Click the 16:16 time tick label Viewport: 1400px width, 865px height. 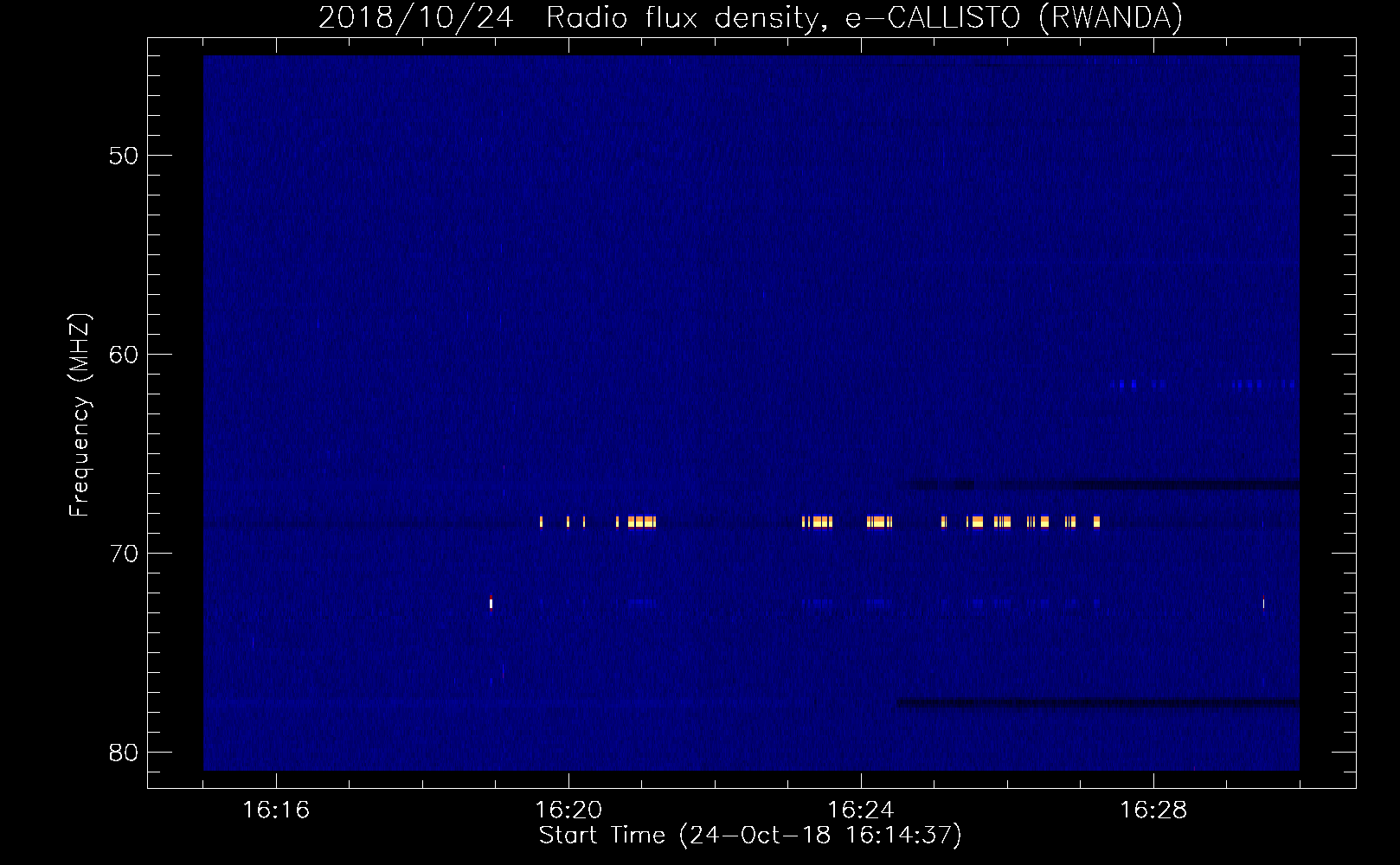(x=276, y=810)
